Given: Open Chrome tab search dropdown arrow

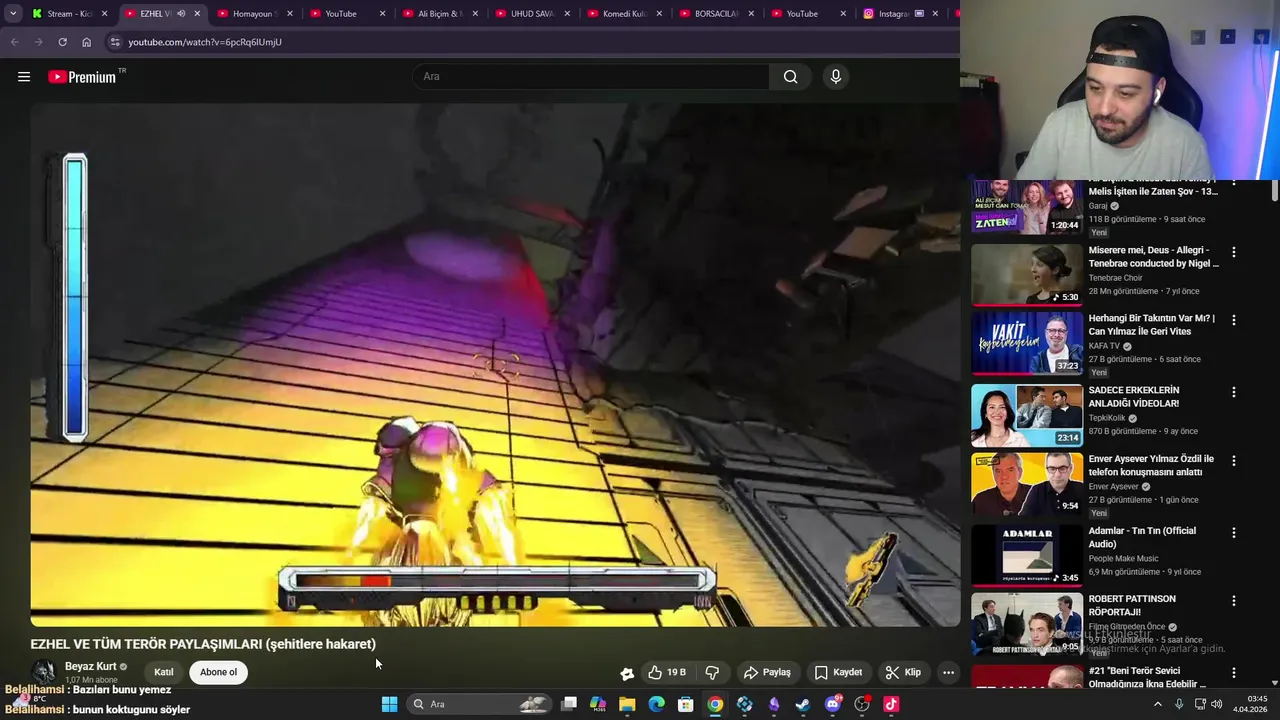Looking at the screenshot, I should [12, 14].
